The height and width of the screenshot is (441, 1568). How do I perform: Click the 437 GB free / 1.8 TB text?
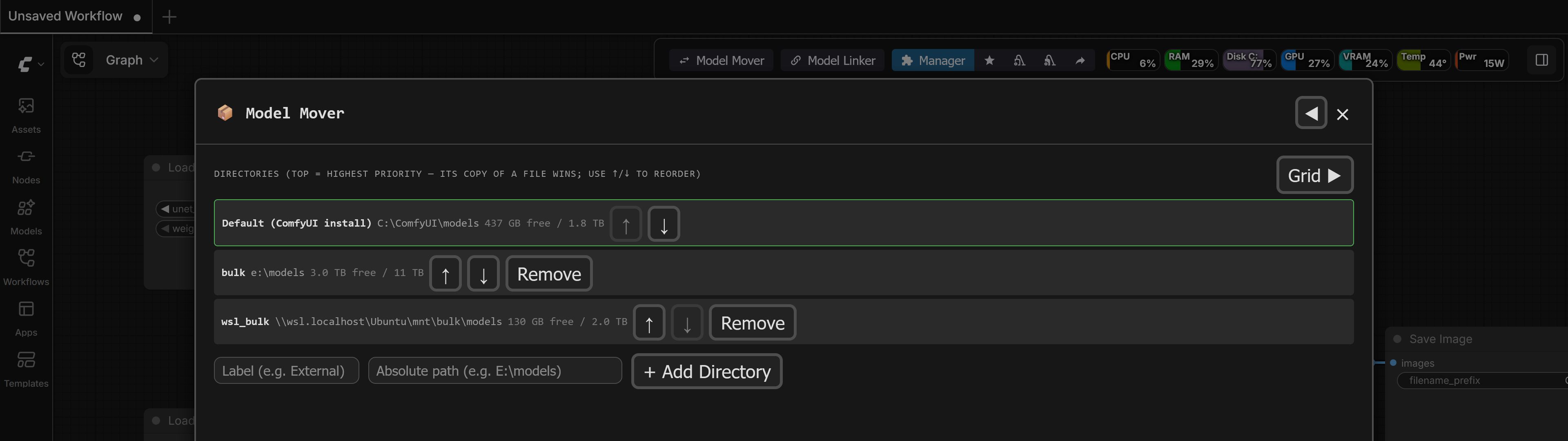tap(544, 223)
